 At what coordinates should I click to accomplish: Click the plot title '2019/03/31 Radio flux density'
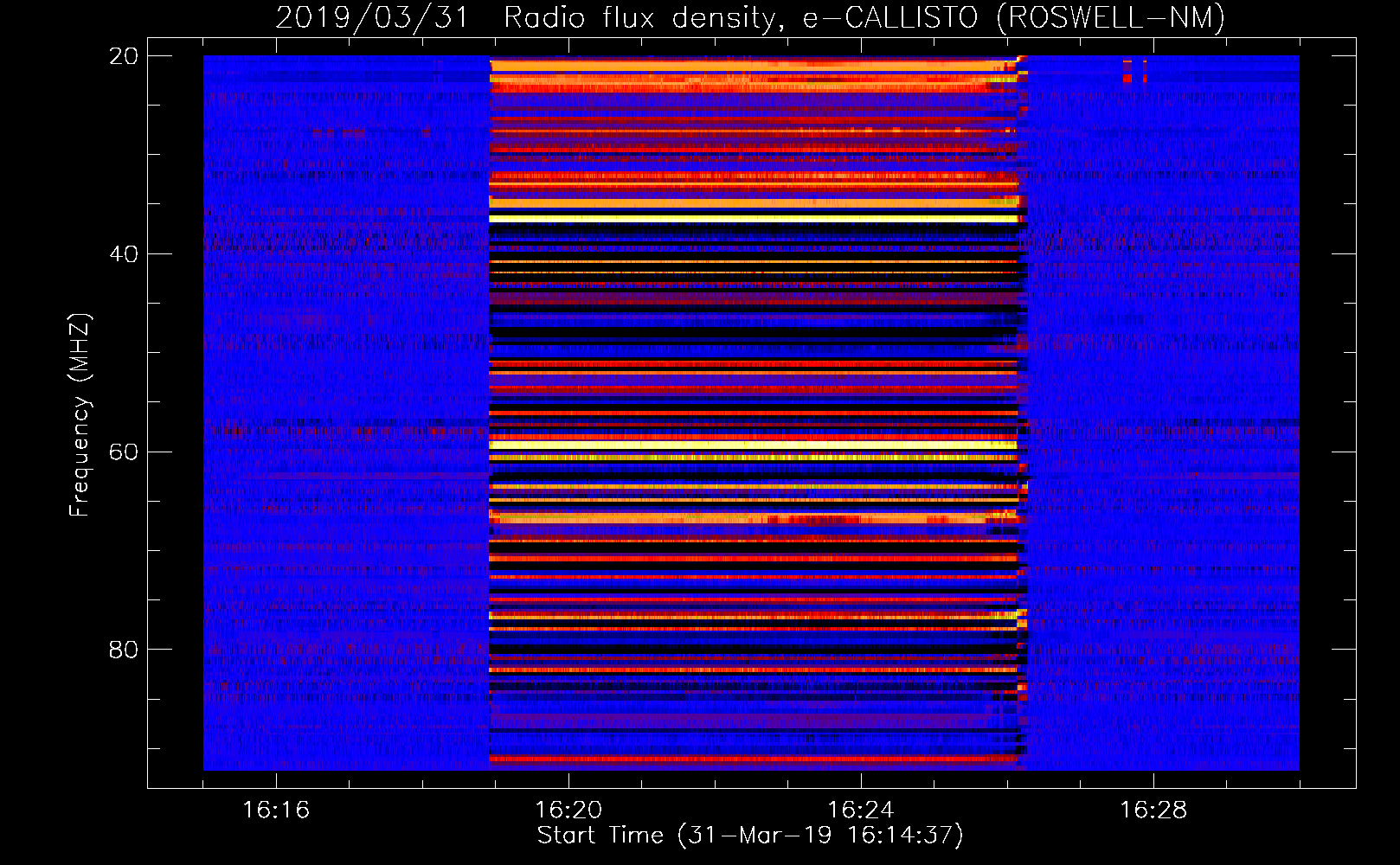point(750,18)
